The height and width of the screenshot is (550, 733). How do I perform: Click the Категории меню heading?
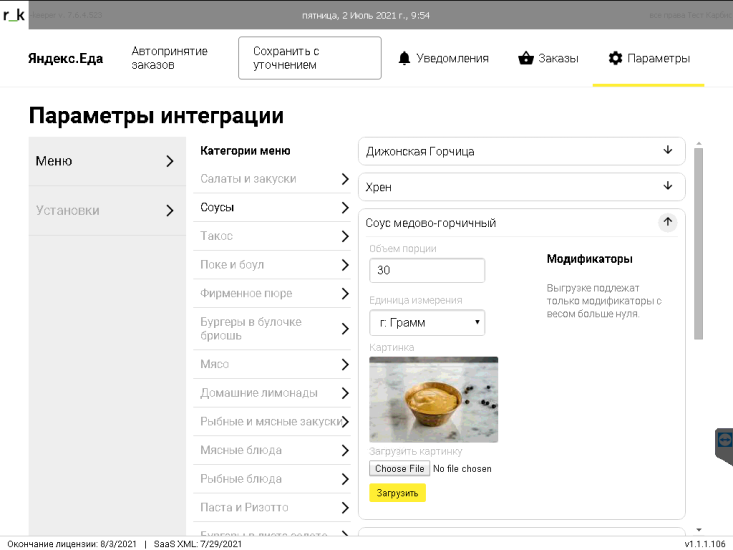[x=245, y=151]
